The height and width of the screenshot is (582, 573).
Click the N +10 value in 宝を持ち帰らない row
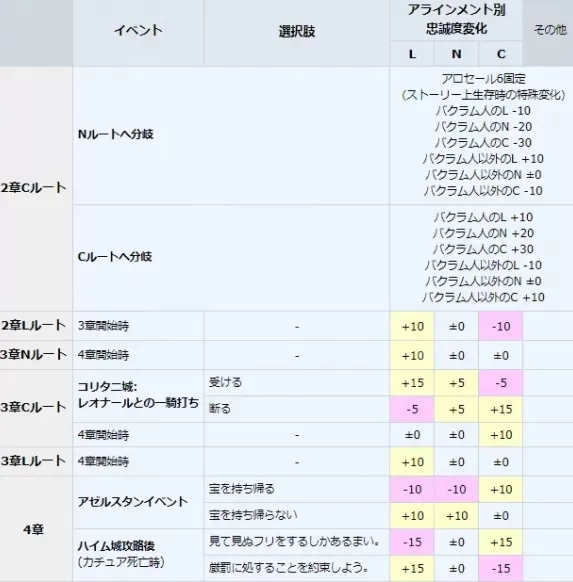click(456, 516)
